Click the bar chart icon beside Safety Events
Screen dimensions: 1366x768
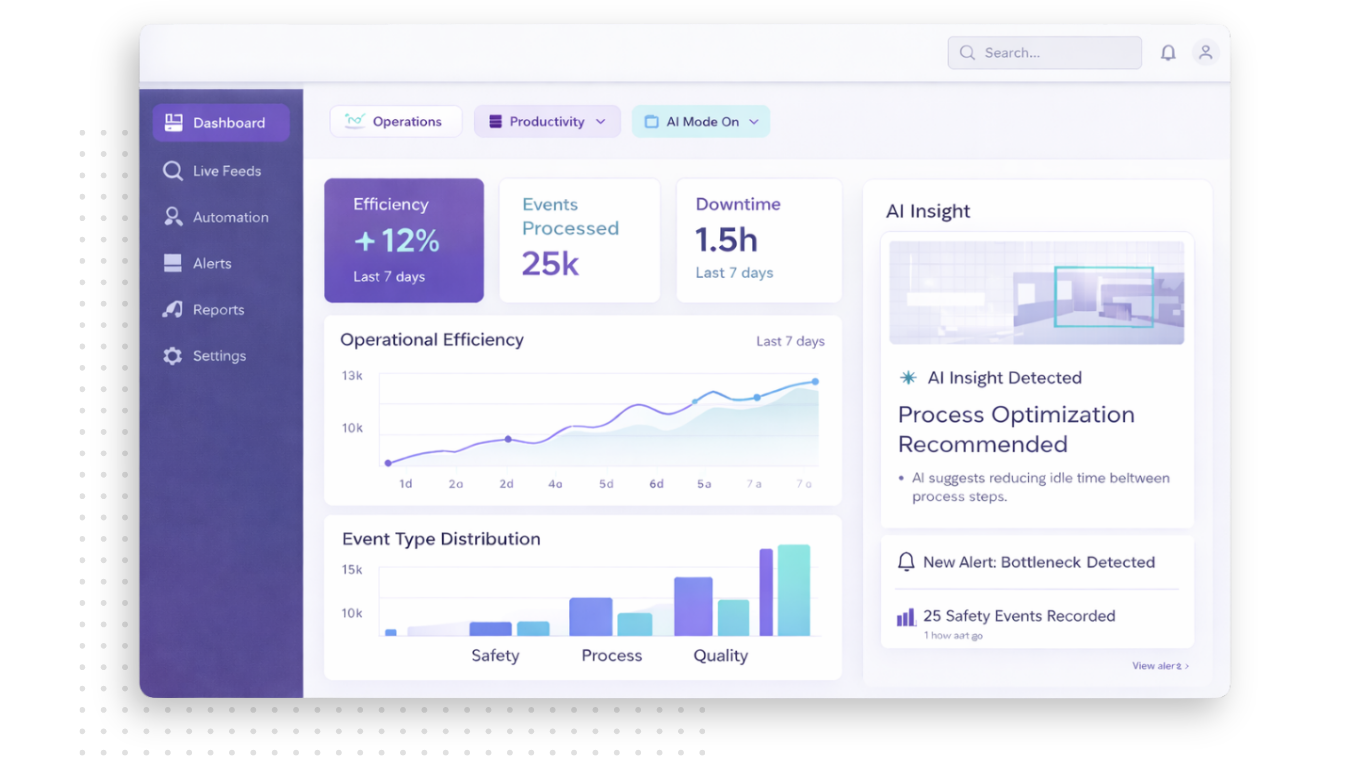(906, 617)
